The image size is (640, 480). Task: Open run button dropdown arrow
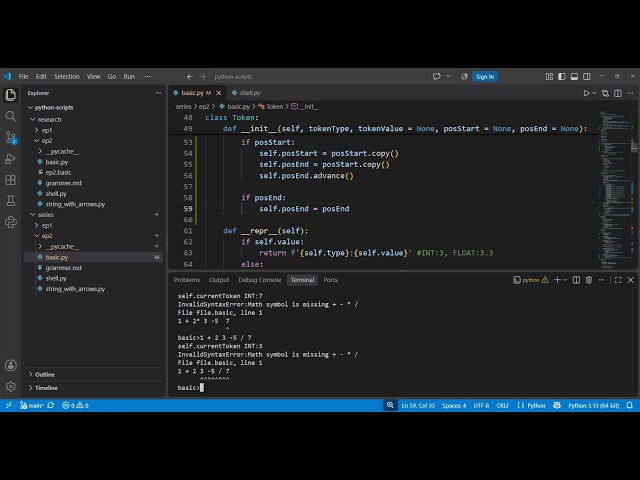click(594, 93)
